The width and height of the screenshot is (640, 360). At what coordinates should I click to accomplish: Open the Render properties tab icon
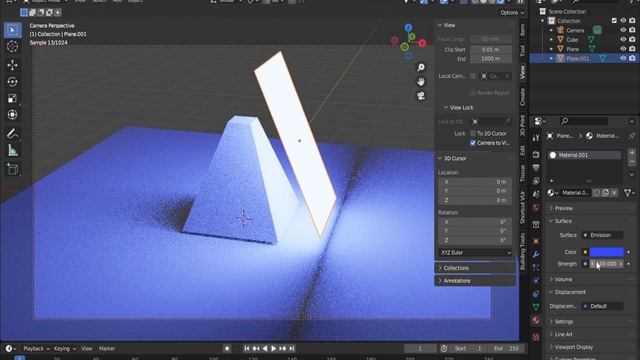tap(536, 155)
